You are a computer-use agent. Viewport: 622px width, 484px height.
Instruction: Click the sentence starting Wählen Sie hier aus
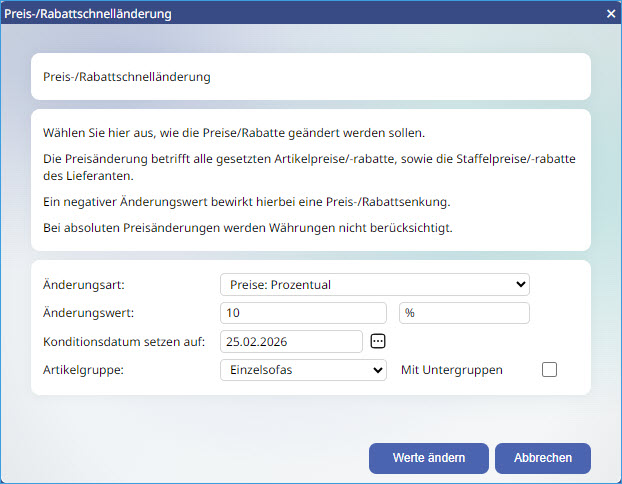pyautogui.click(x=234, y=133)
